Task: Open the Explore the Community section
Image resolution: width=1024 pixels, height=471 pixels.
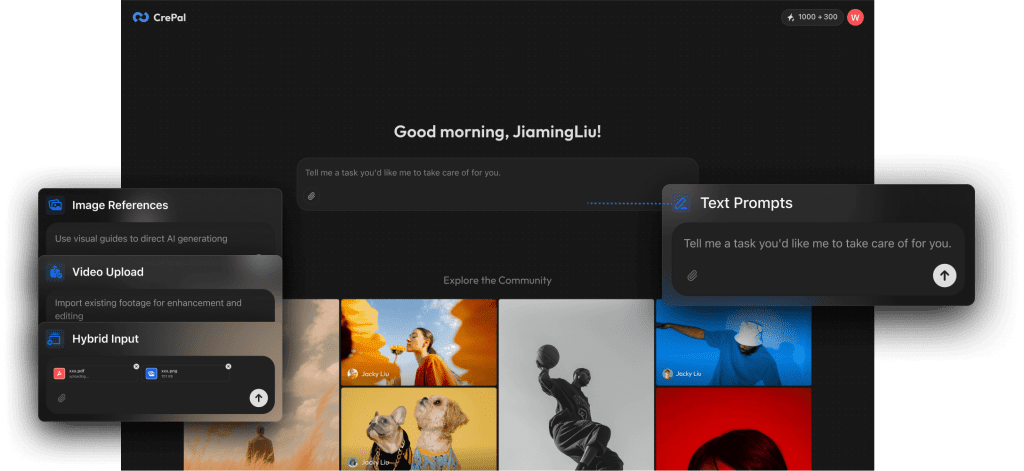Action: (x=497, y=280)
